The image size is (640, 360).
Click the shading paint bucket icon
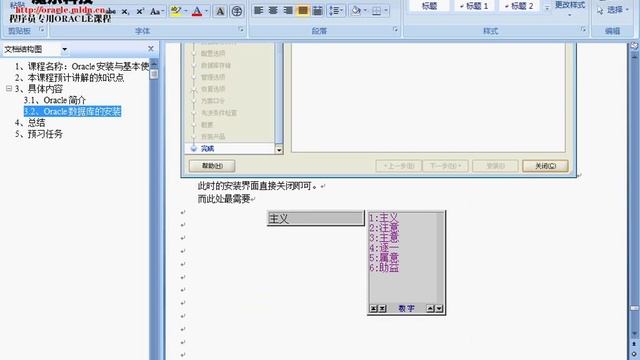[356, 11]
